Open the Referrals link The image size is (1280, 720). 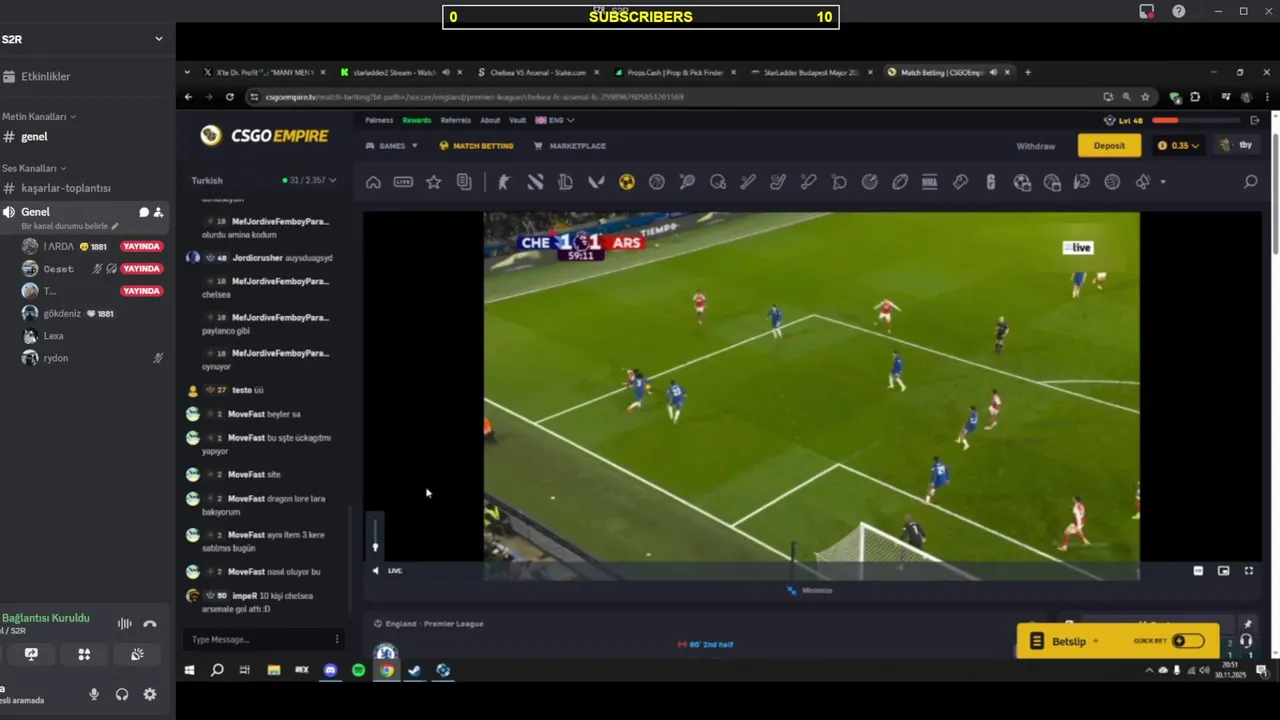coord(455,120)
